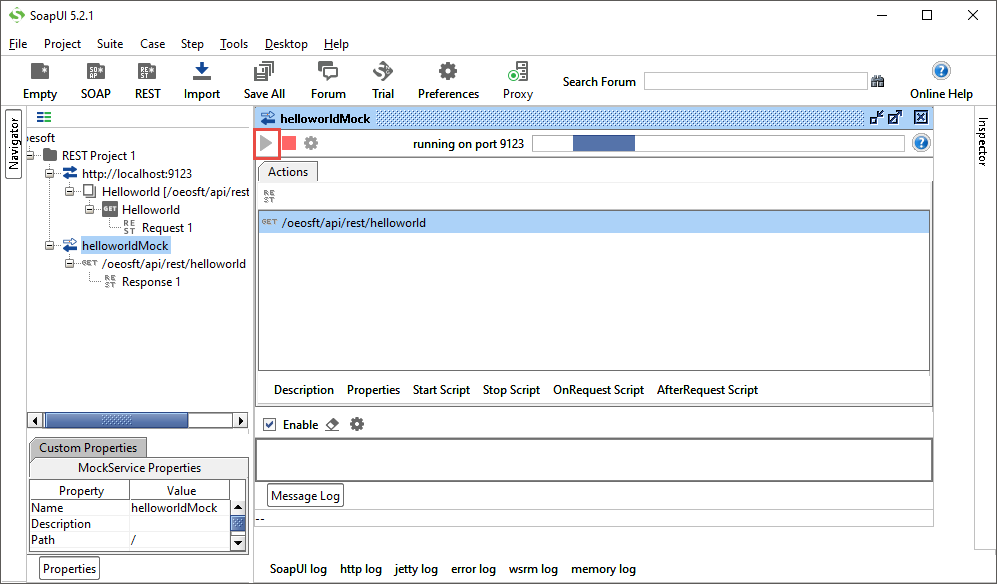Open the Properties tab of mock editor
Viewport: 997px width, 584px height.
point(373,390)
